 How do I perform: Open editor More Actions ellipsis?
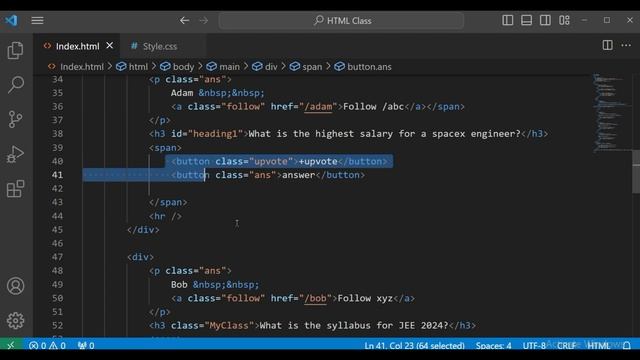[x=626, y=45]
